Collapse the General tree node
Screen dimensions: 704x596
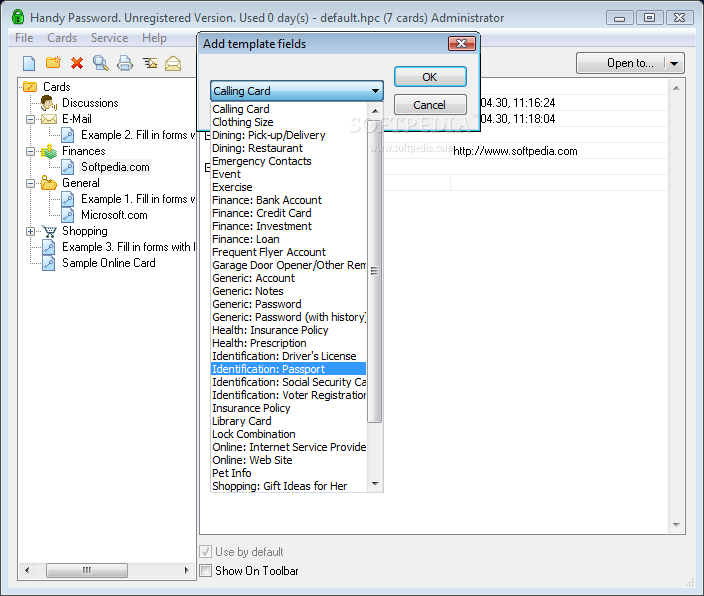pos(30,183)
